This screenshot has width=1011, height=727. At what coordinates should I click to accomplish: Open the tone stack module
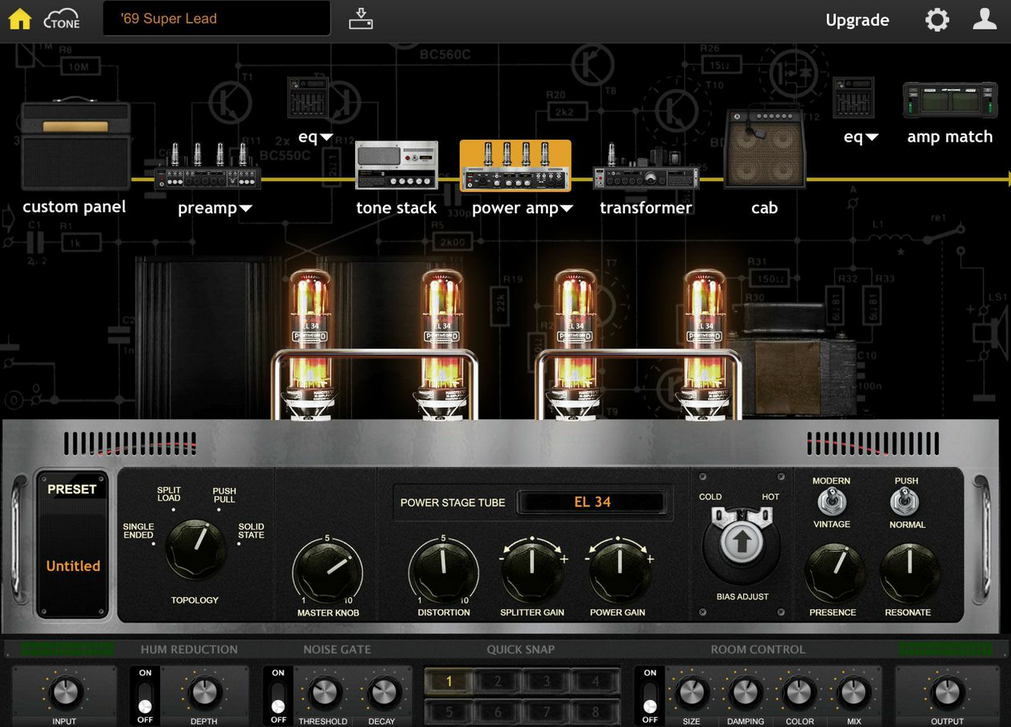(x=397, y=165)
